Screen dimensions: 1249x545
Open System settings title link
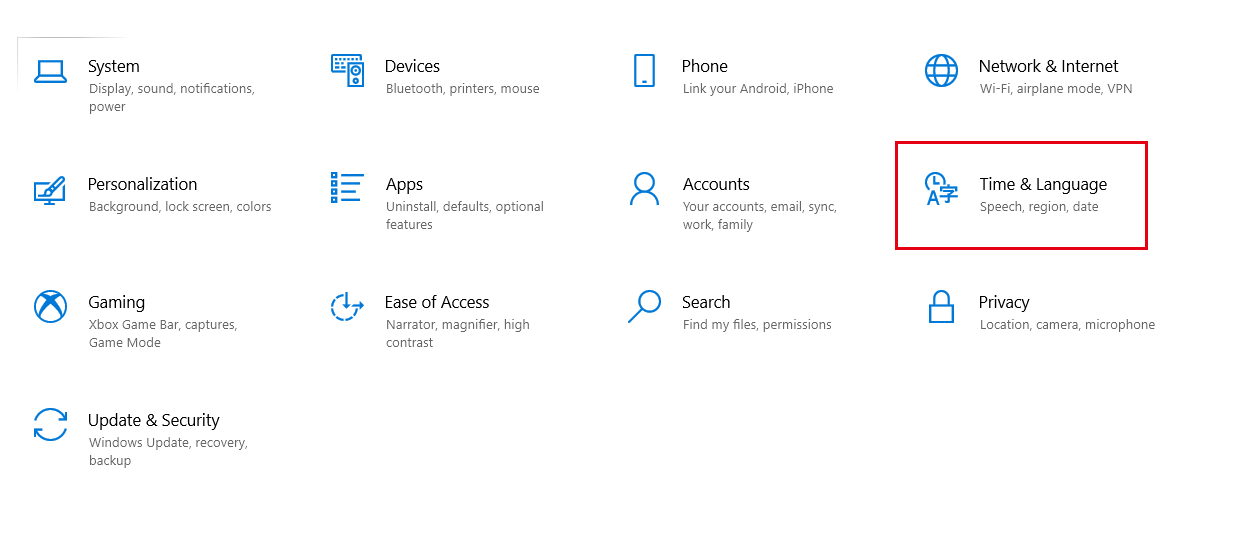pos(114,66)
